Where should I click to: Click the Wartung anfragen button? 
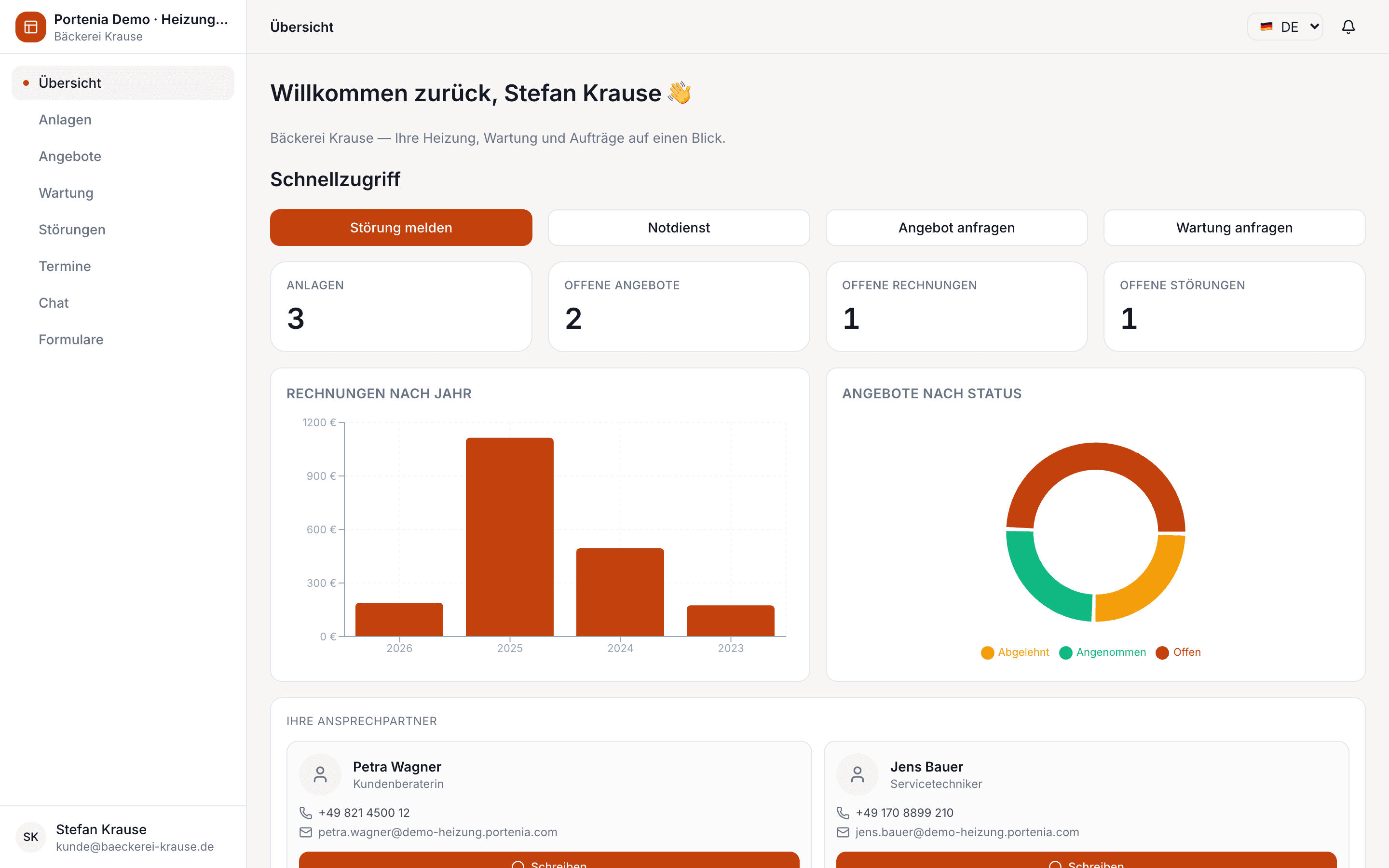coord(1235,228)
